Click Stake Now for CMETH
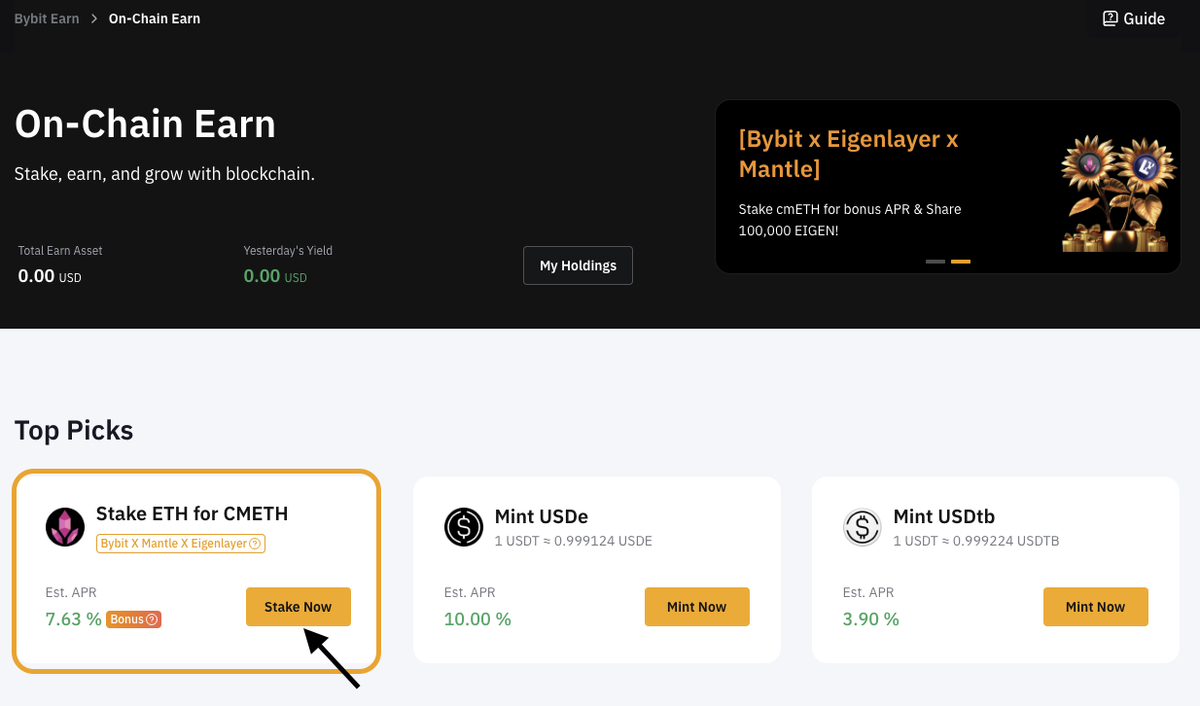1200x706 pixels. coord(298,607)
